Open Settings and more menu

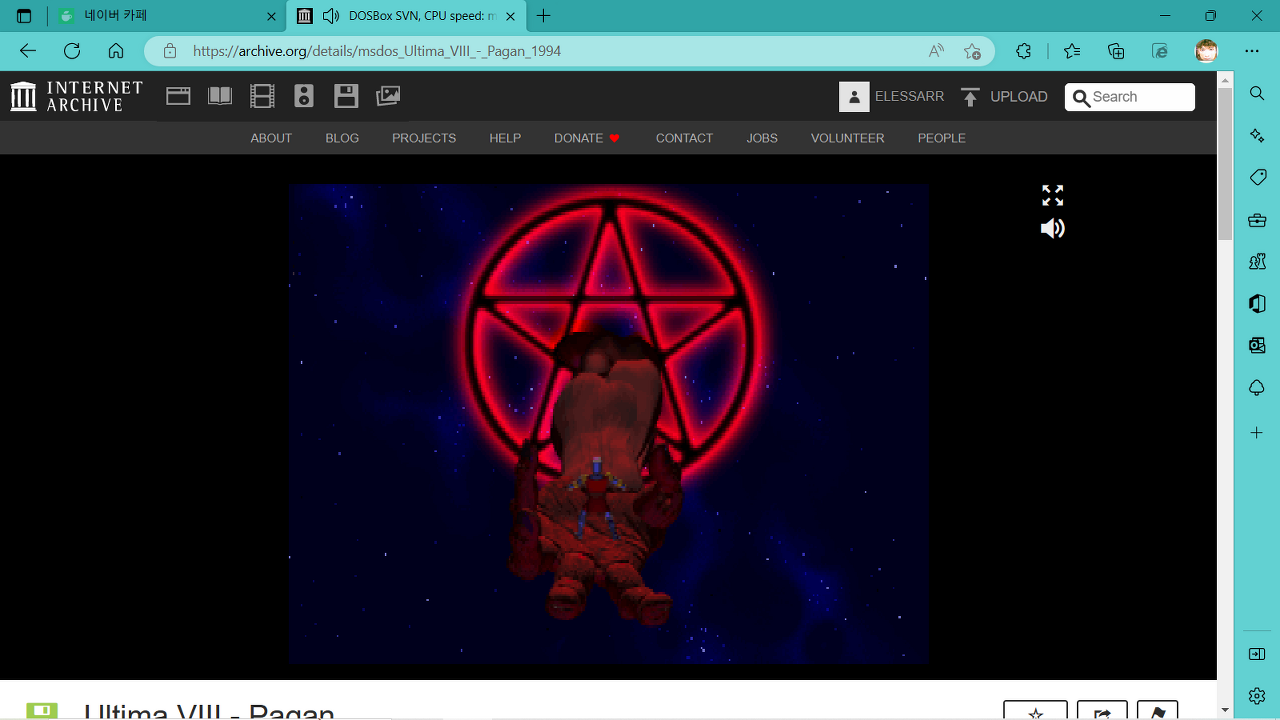click(x=1252, y=51)
